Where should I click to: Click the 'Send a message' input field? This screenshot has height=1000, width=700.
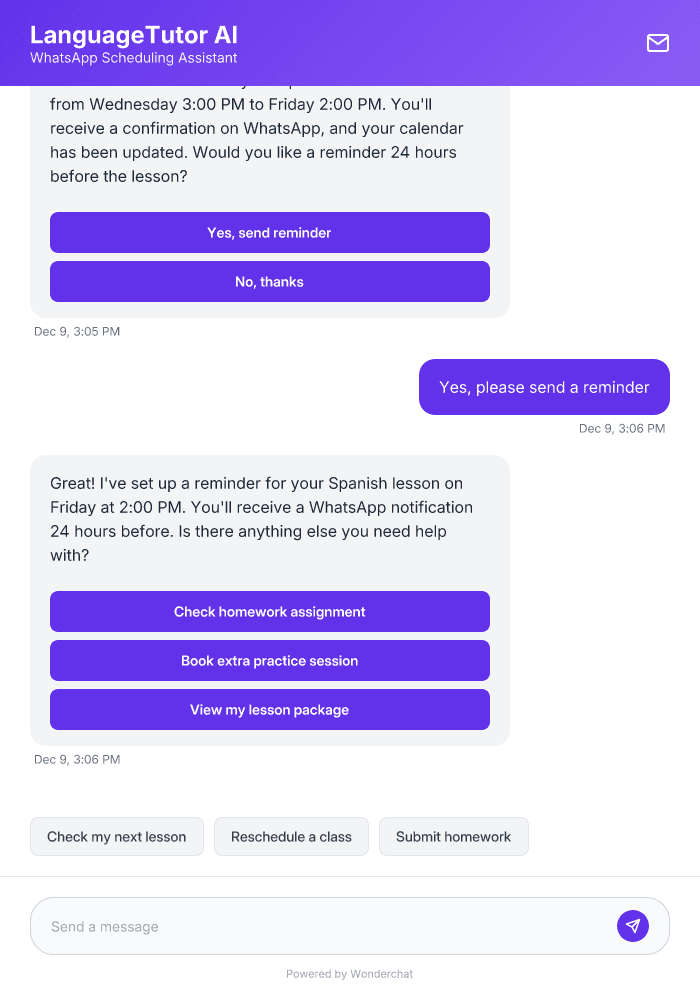(x=300, y=925)
